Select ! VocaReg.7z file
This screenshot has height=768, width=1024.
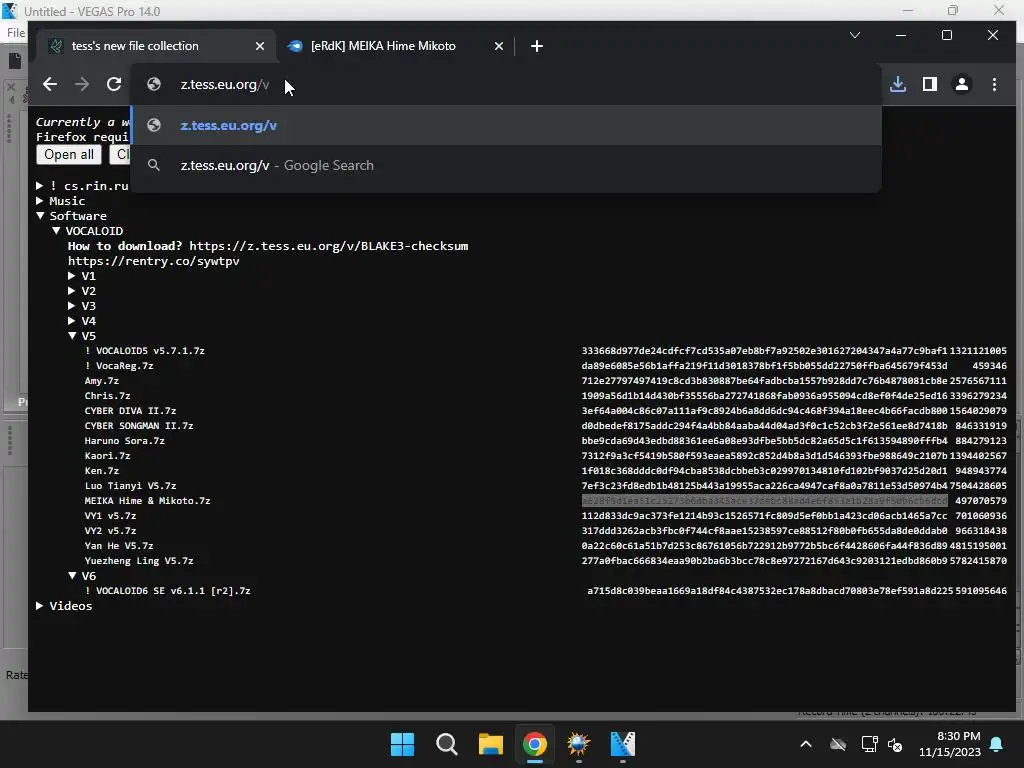120,366
